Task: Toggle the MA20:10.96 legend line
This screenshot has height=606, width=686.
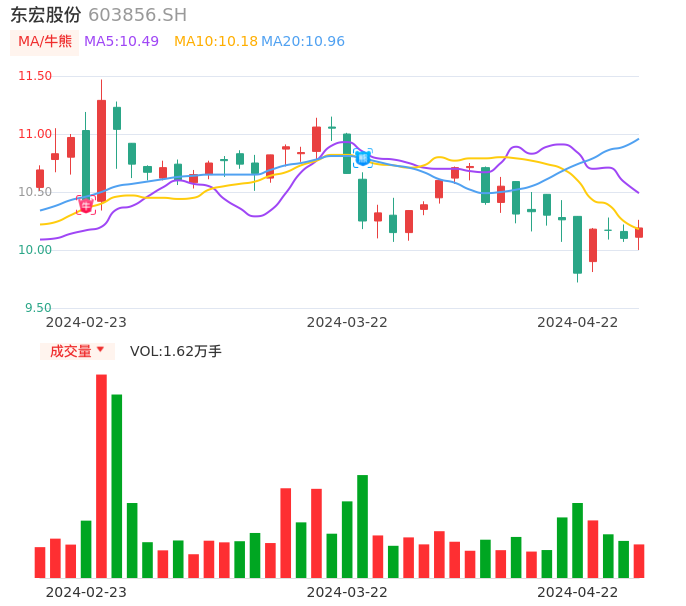Action: point(303,41)
